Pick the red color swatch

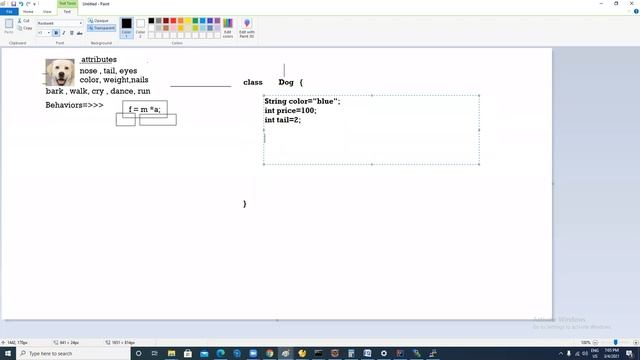point(173,21)
